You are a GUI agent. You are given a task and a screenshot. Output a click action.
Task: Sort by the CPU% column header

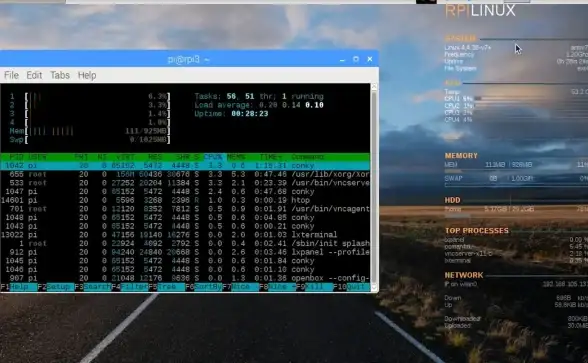tap(213, 157)
